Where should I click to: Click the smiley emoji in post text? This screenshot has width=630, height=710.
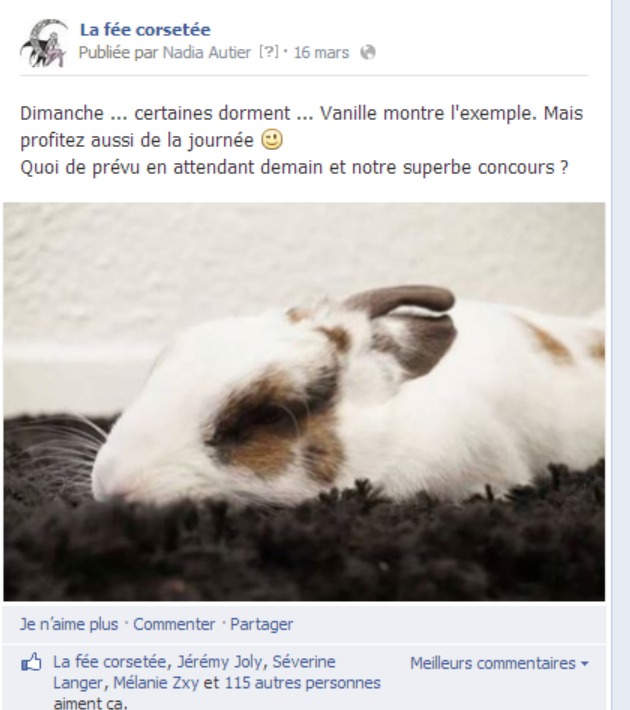point(272,140)
